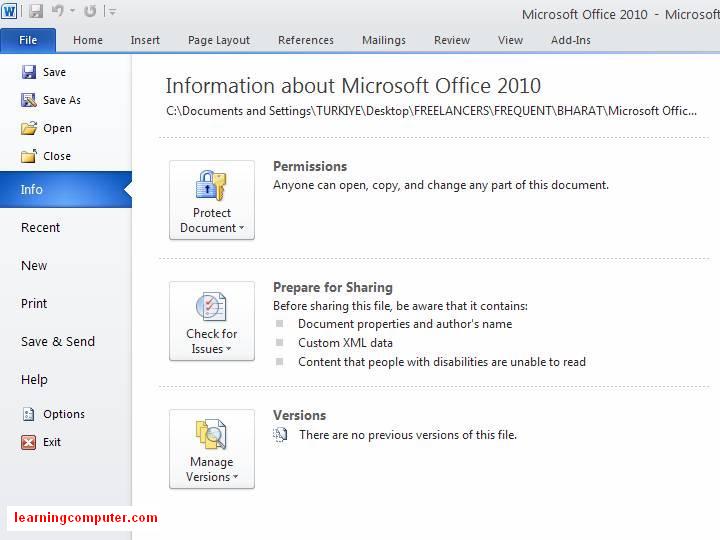This screenshot has width=720, height=540.
Task: Show the Recent documents list
Action: point(40,228)
